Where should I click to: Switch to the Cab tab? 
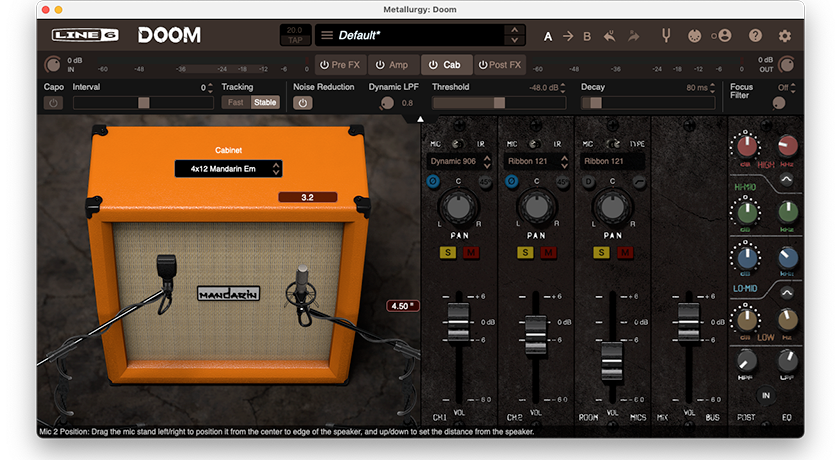click(x=446, y=65)
